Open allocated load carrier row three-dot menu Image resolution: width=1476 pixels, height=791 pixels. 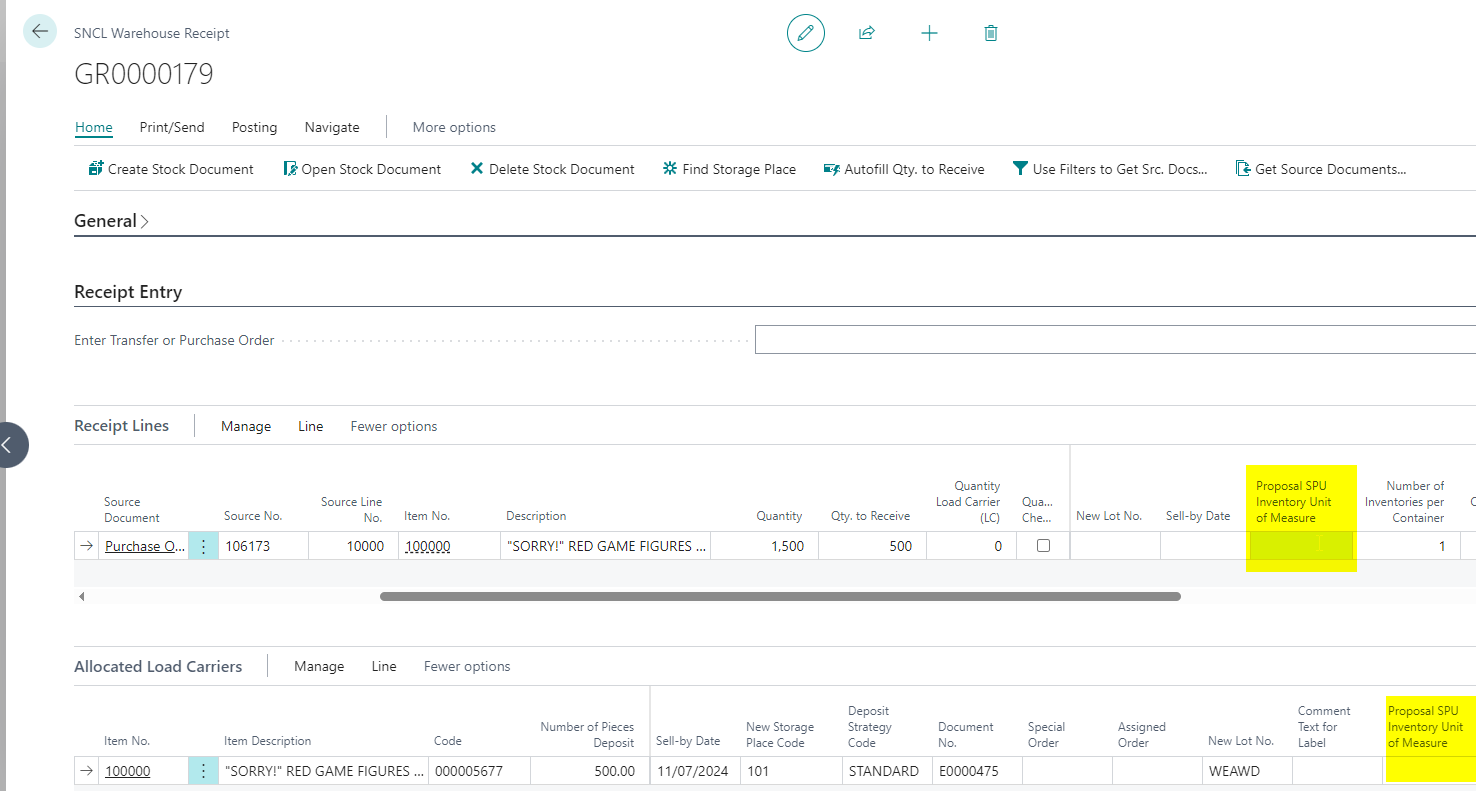(x=203, y=771)
